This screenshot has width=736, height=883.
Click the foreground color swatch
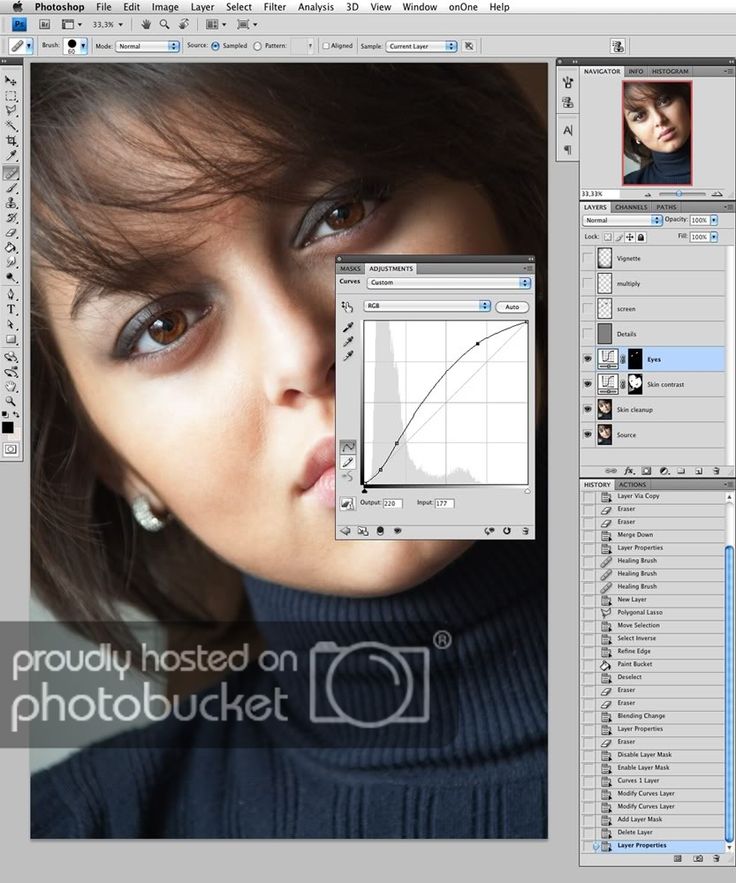coord(8,427)
